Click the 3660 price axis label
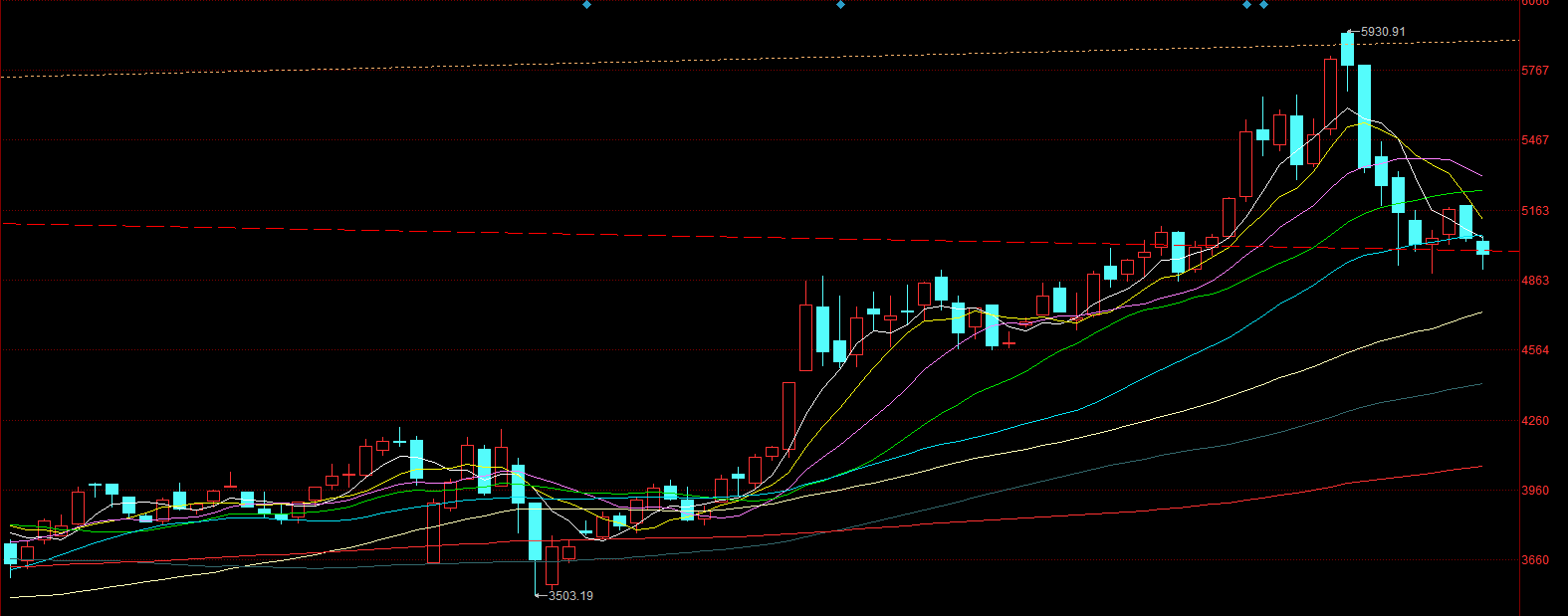1568x616 pixels. point(1535,560)
